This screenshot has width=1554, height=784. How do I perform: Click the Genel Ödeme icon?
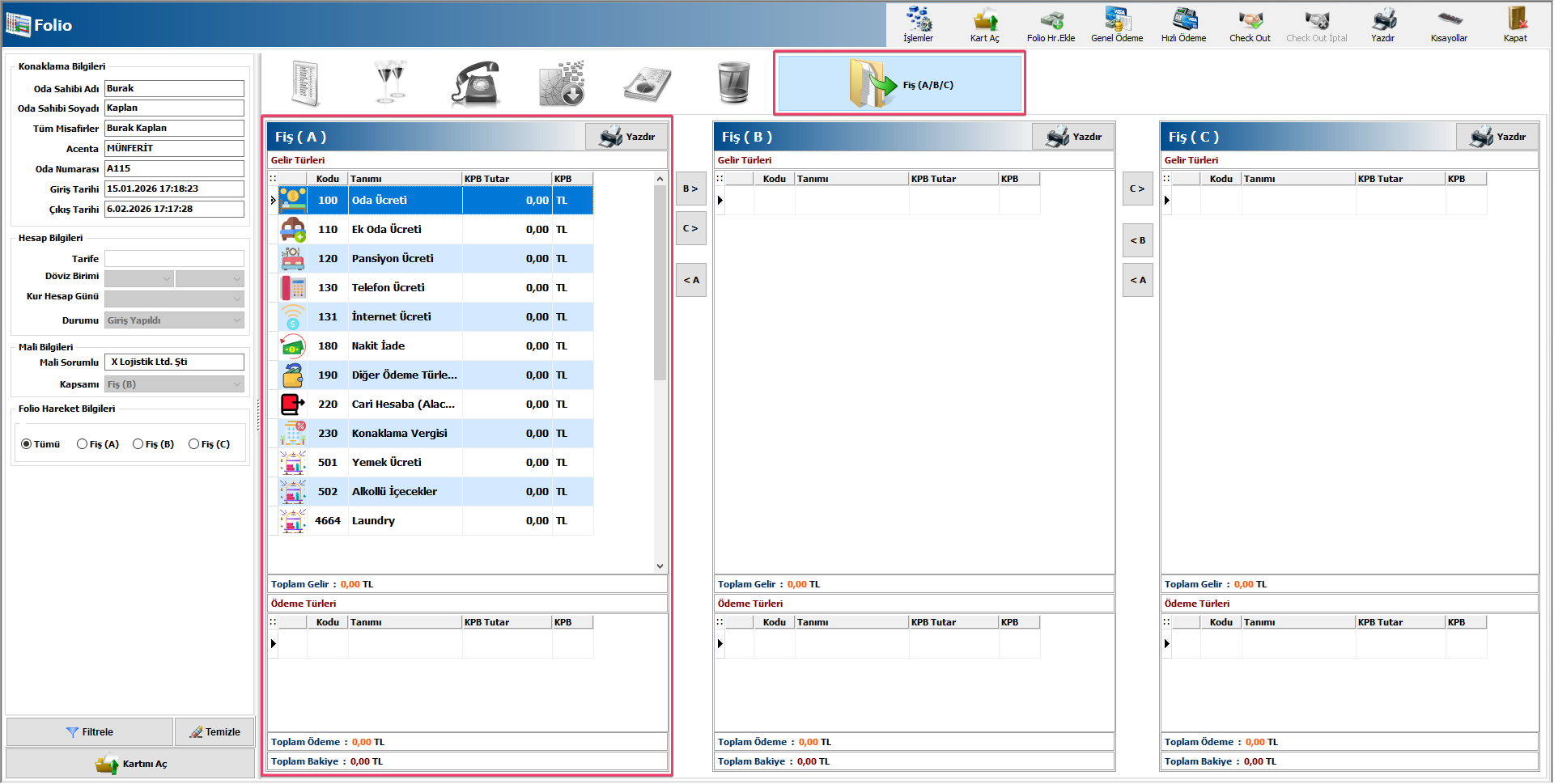tap(1117, 24)
